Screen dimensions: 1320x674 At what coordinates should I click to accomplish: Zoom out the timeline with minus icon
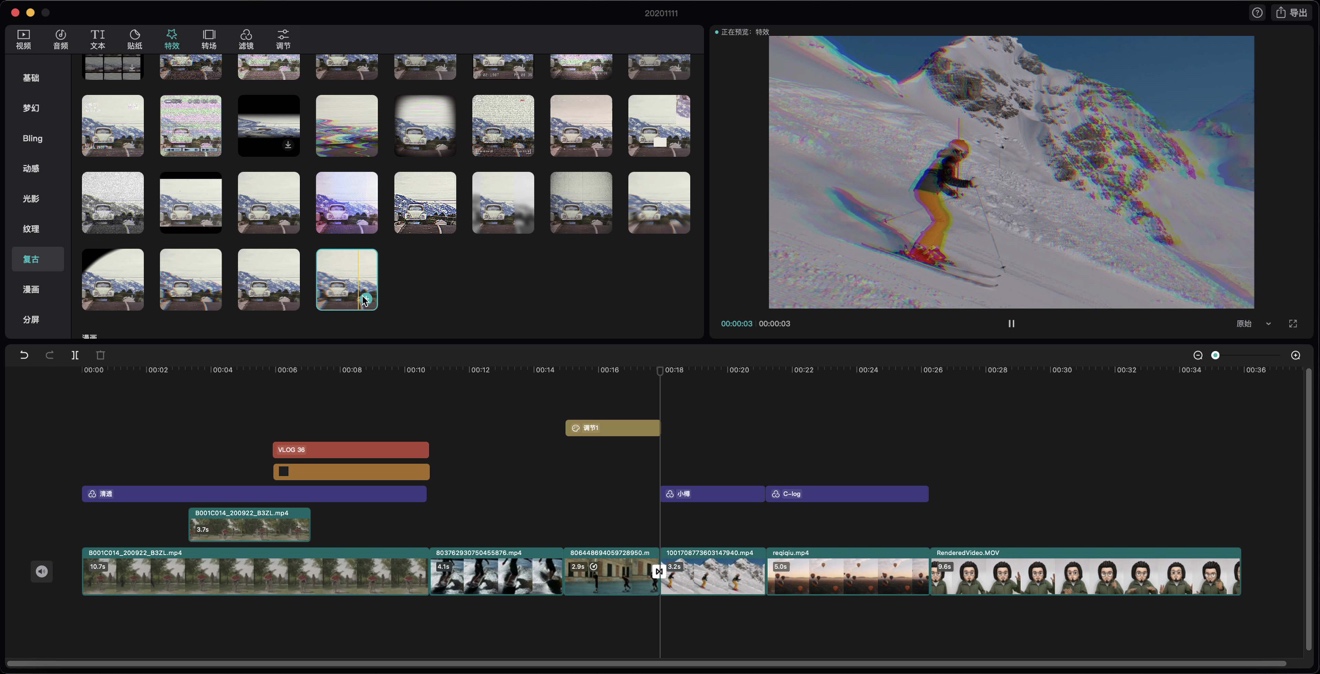click(1198, 355)
